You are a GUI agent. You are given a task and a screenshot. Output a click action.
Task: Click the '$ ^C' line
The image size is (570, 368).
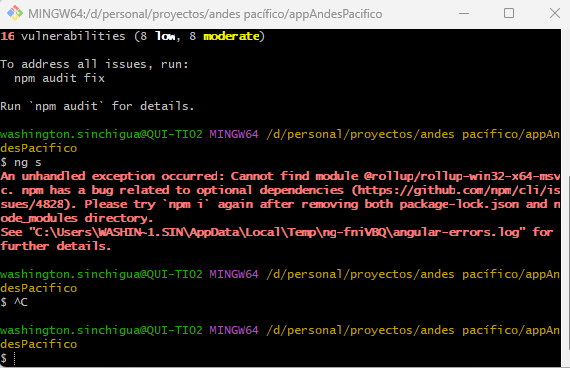[x=14, y=302]
